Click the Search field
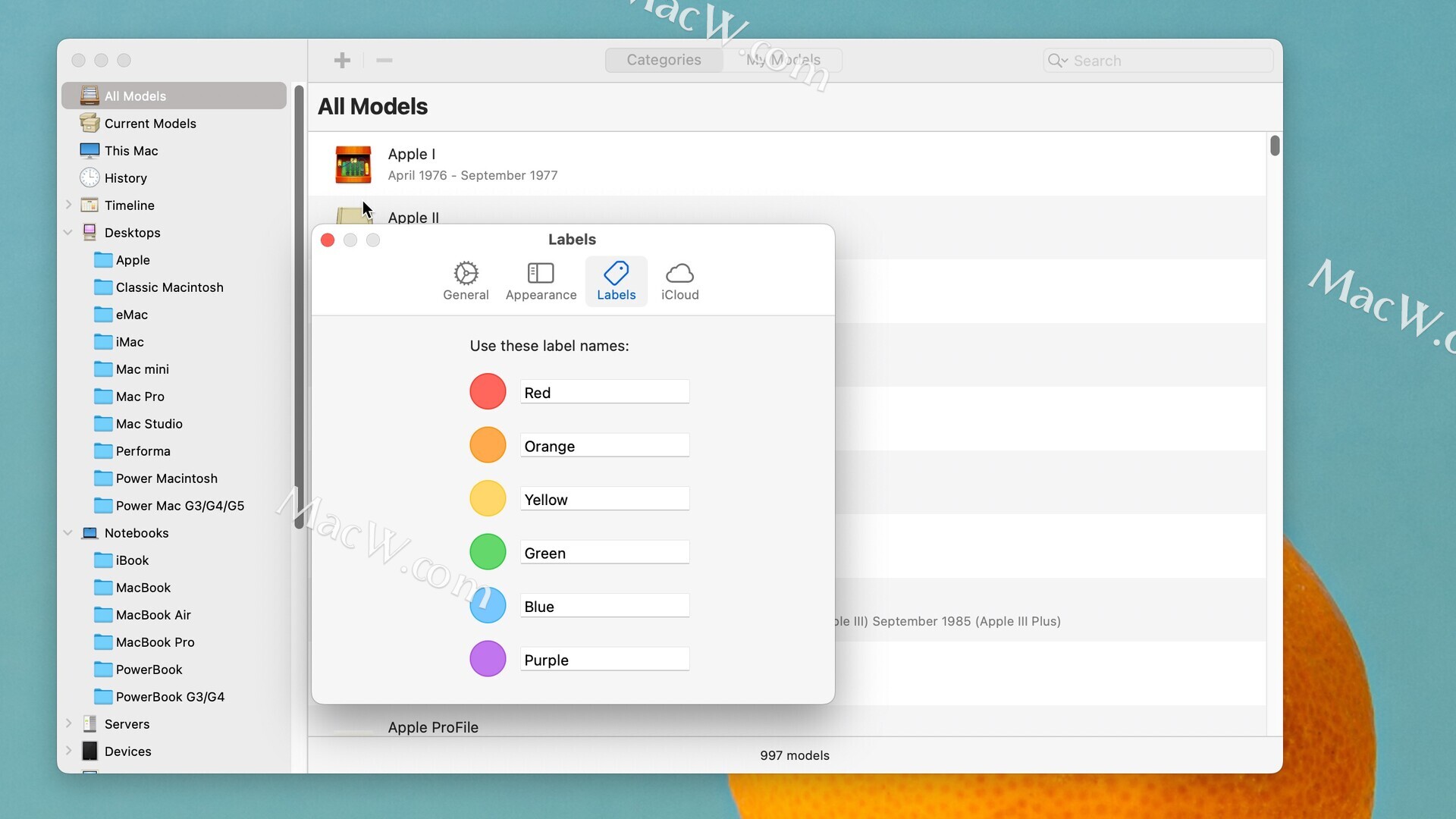Viewport: 1456px width, 819px height. pos(1158,61)
